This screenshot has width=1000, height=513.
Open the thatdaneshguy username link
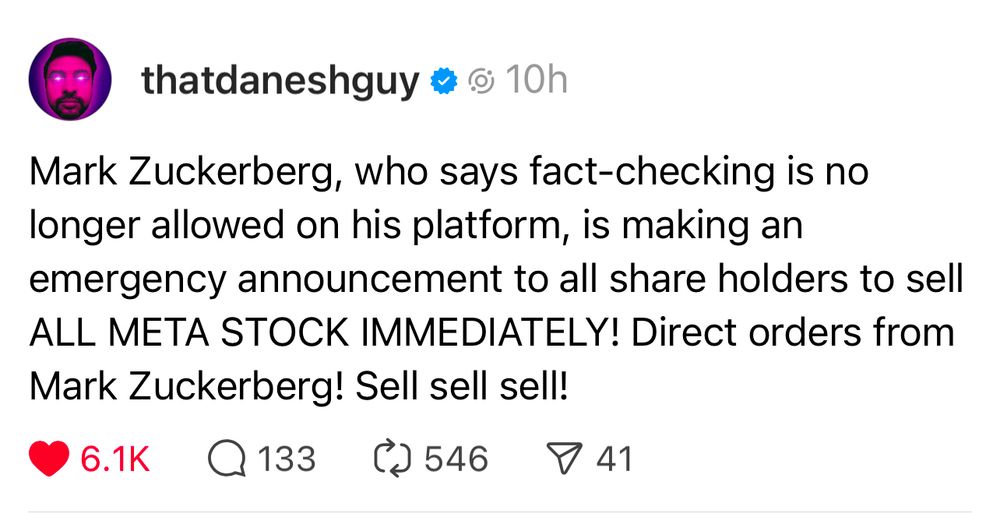click(x=280, y=81)
